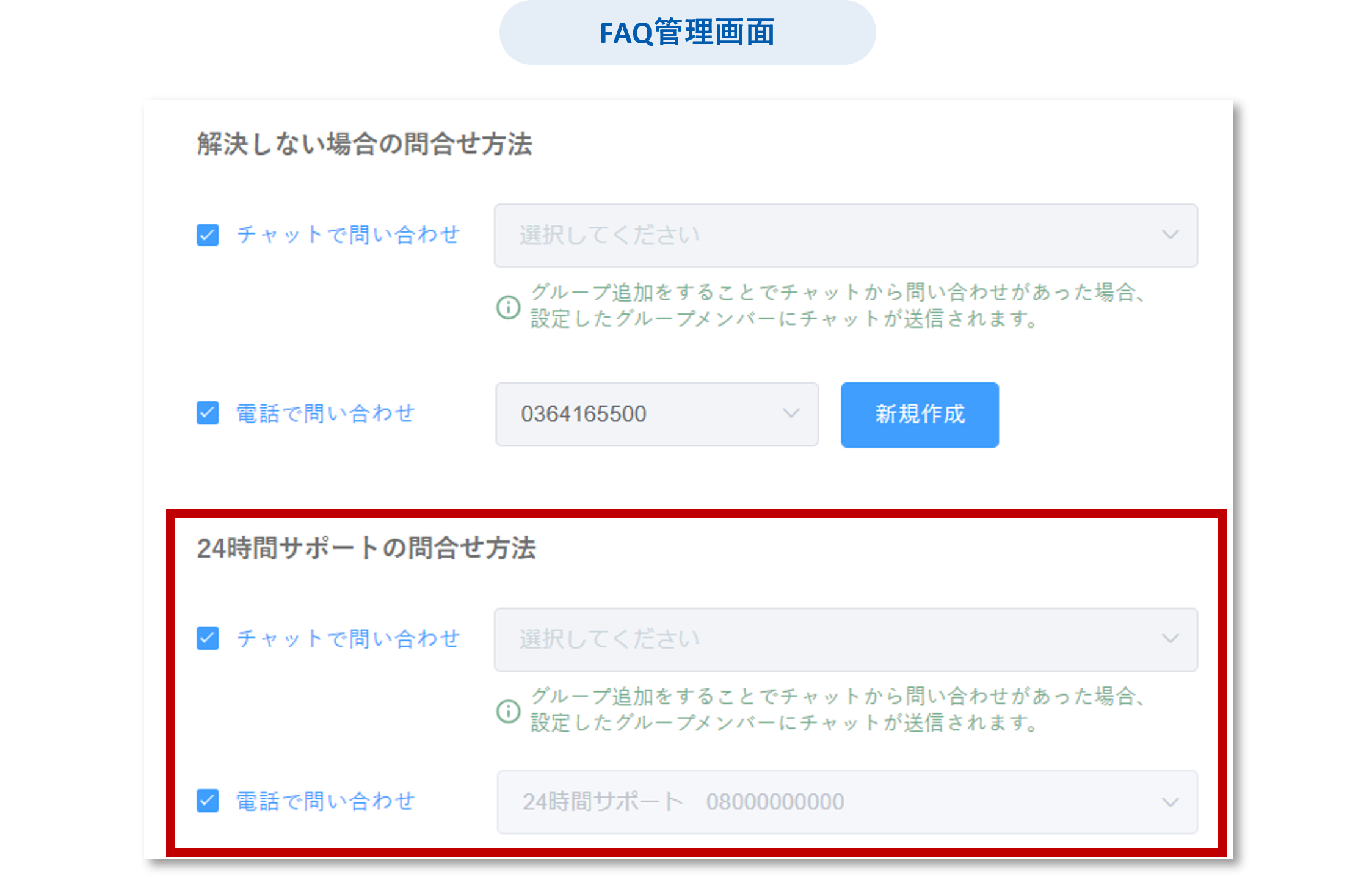Uncheck チャットで問い合わせ in the 24時間サポート section
This screenshot has height=877, width=1372.
[x=208, y=639]
